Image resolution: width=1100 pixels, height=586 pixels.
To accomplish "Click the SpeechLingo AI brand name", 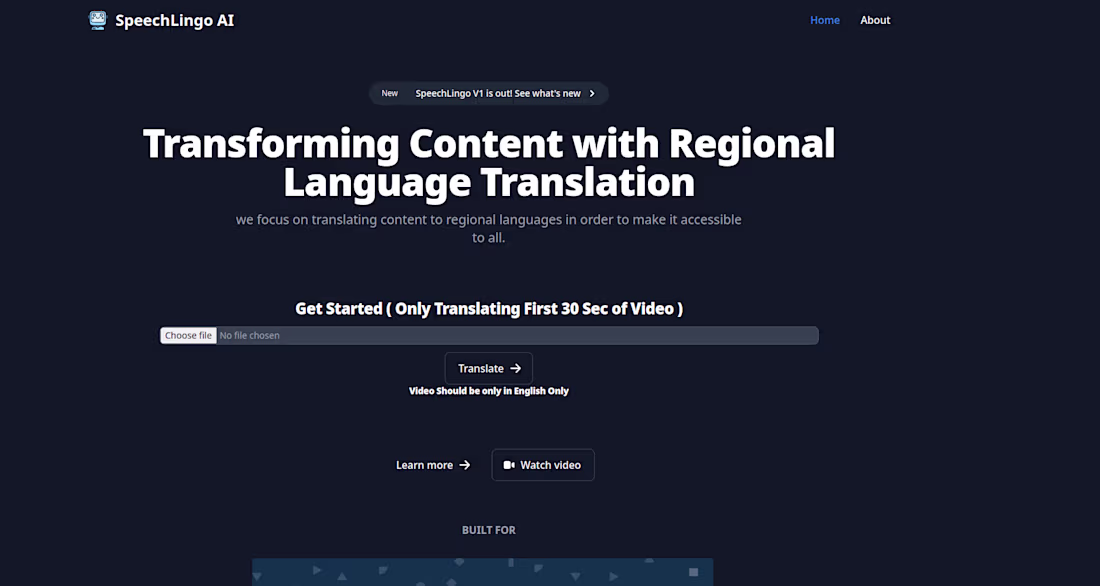I will (173, 19).
